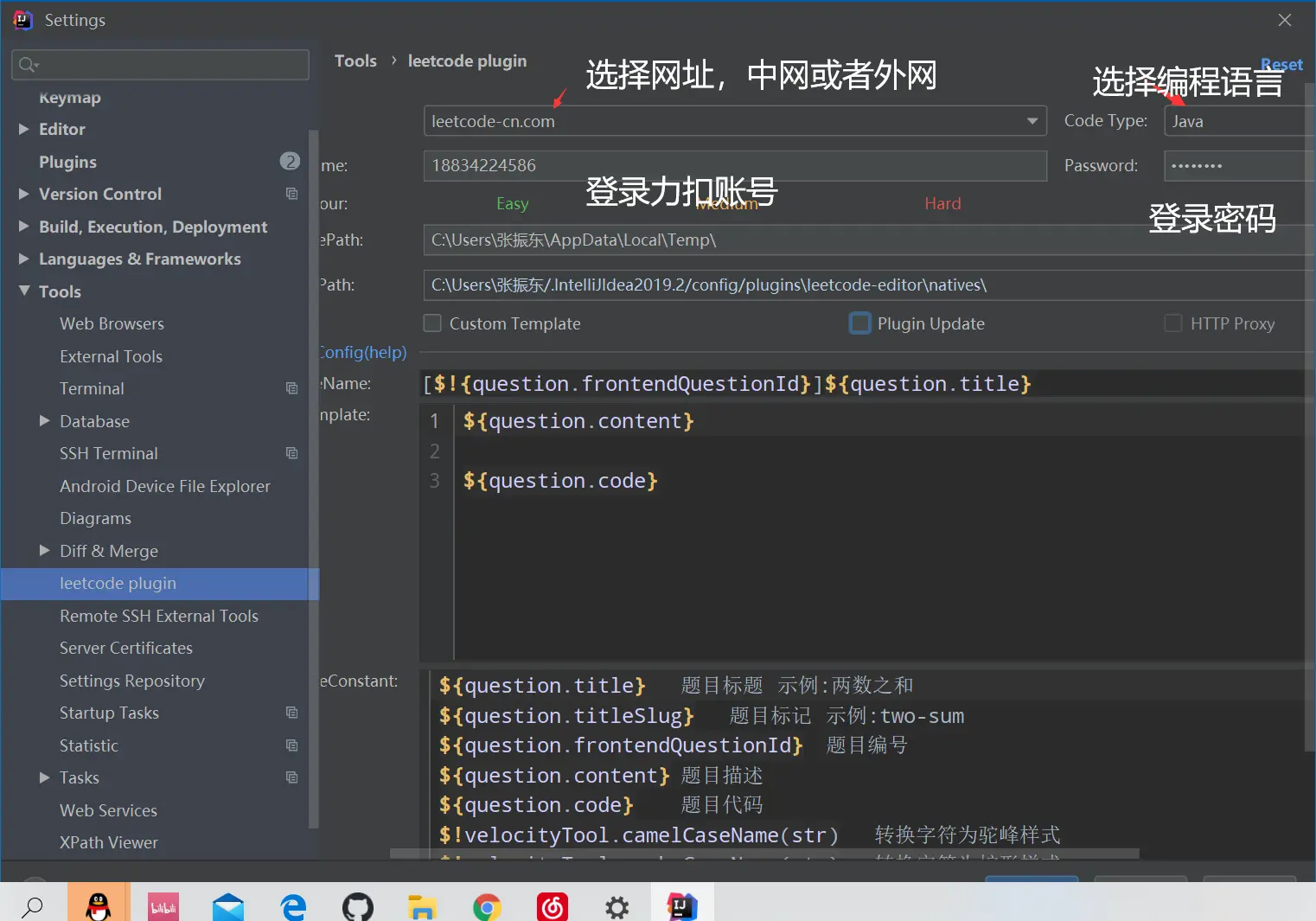This screenshot has width=1316, height=921.
Task: Click the per-project icon beside Tasks
Action: coord(292,777)
